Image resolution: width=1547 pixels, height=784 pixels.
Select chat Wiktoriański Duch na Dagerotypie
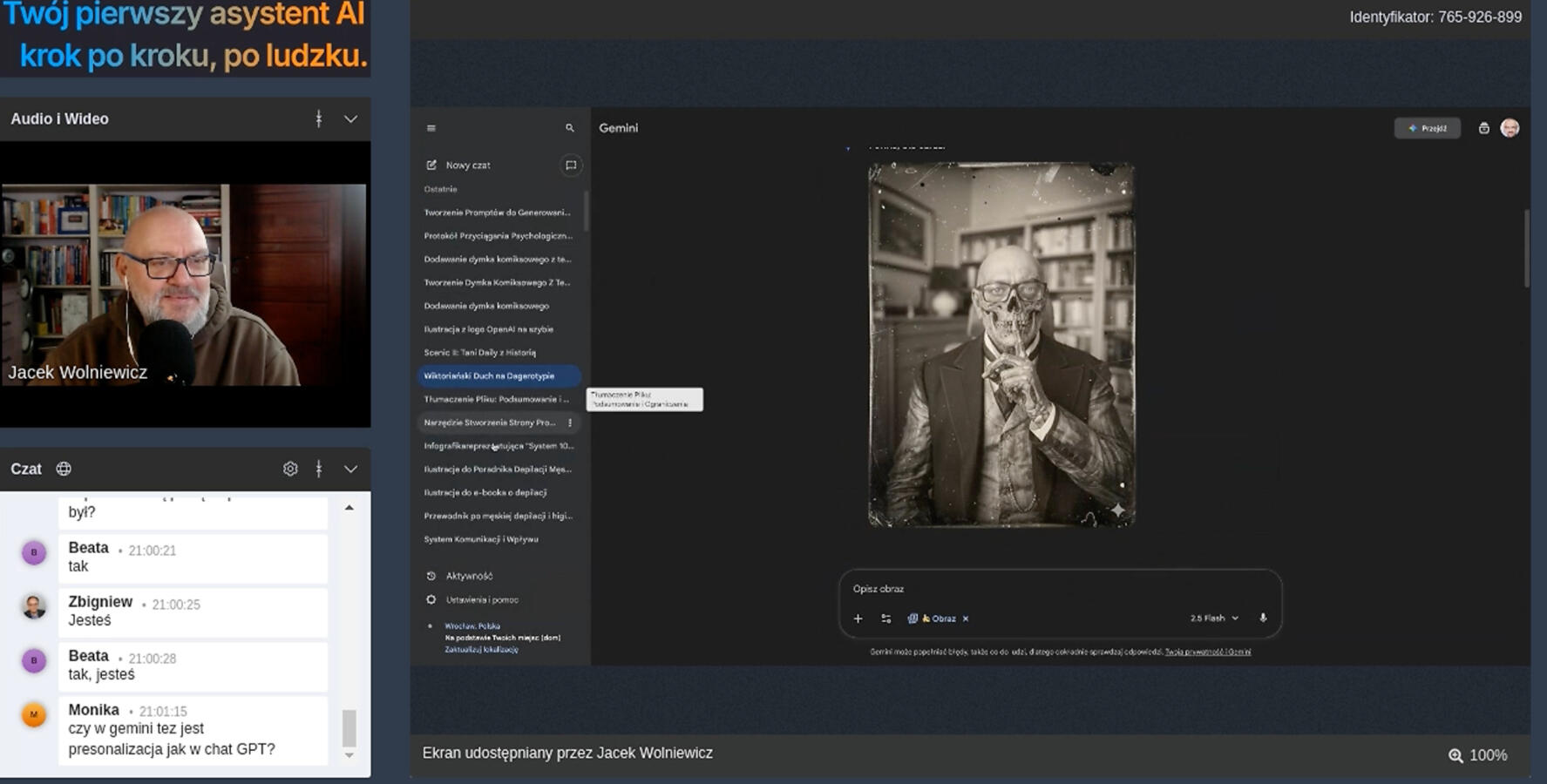(x=489, y=375)
